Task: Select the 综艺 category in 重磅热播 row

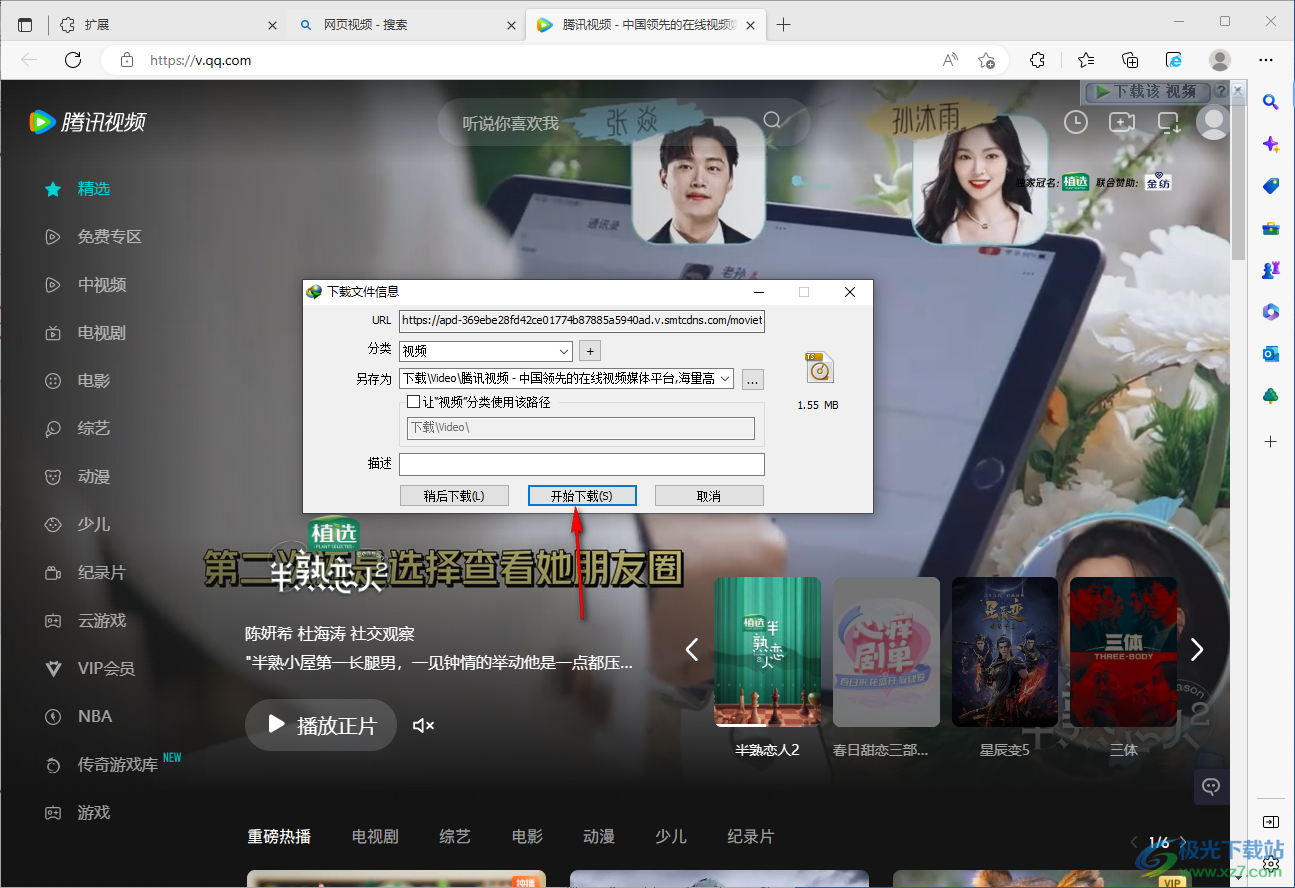Action: pos(455,837)
